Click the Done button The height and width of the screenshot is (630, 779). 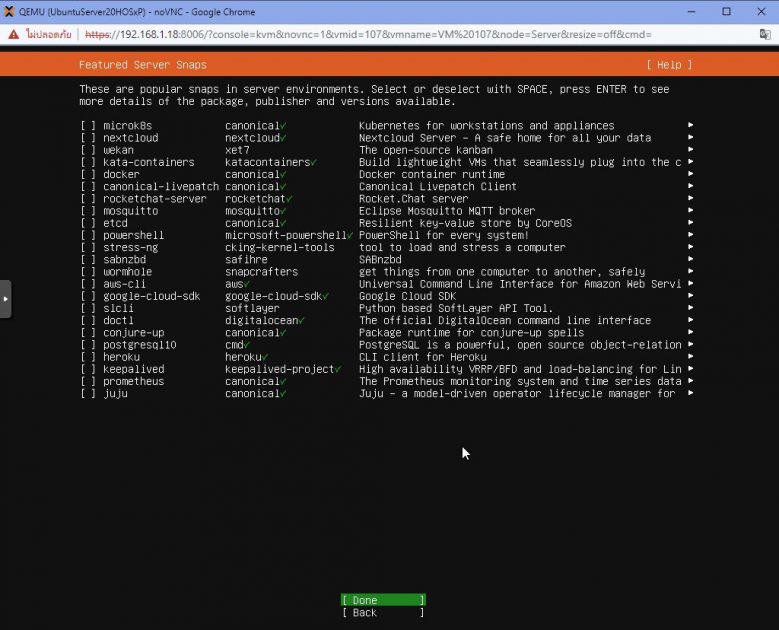pos(383,600)
